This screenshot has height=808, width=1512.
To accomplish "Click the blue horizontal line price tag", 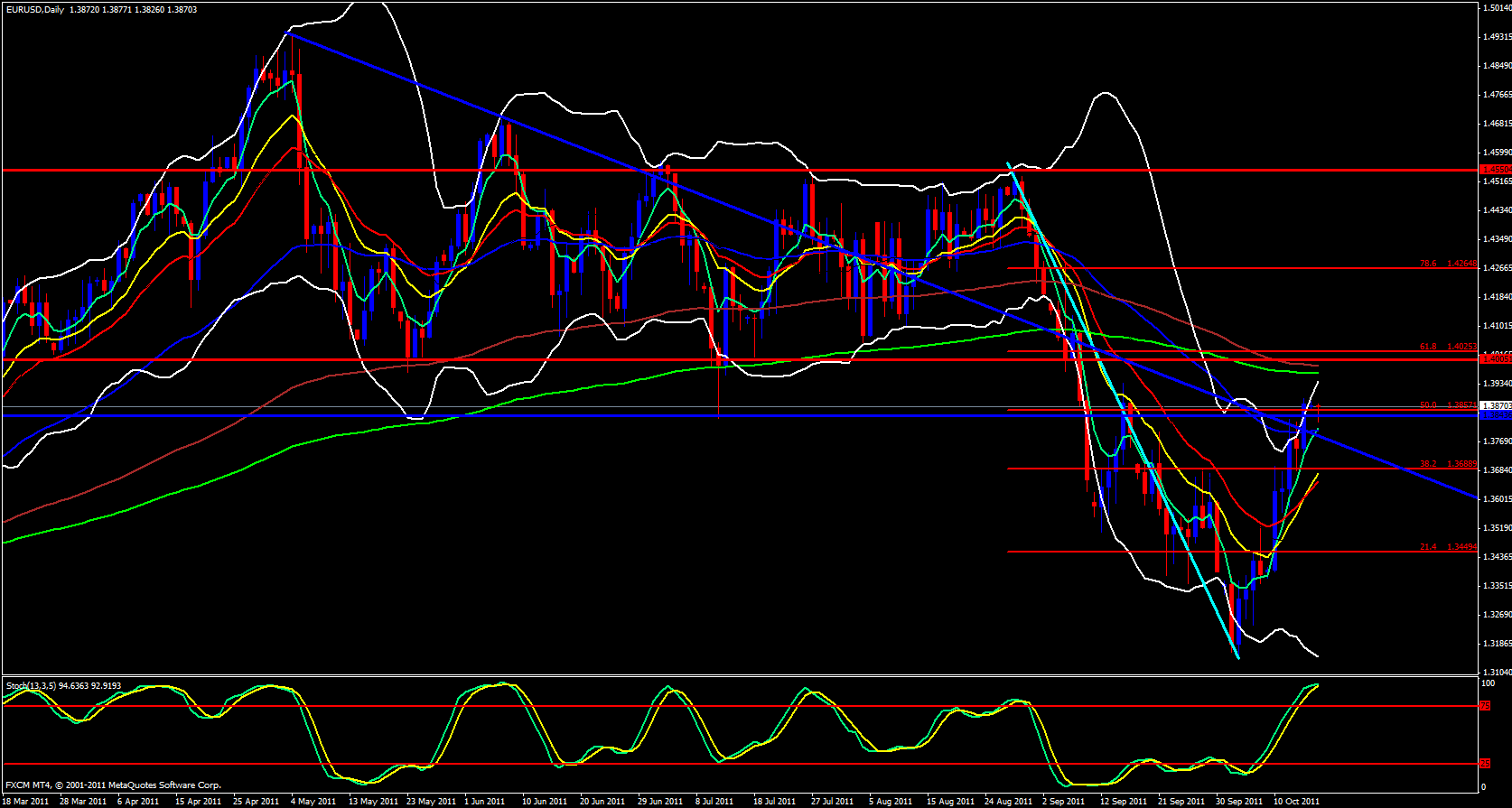I will click(x=1496, y=415).
